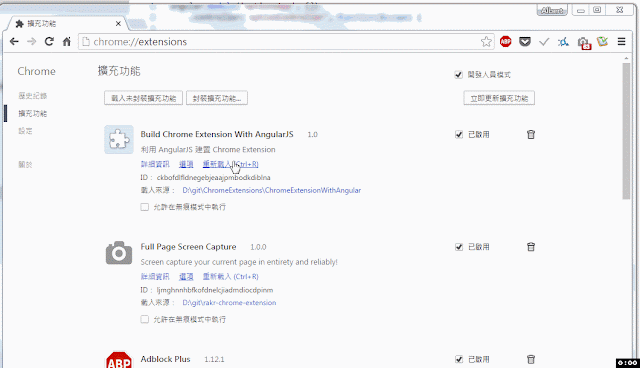Open the history item in the Chrome sidebar

(x=33, y=96)
